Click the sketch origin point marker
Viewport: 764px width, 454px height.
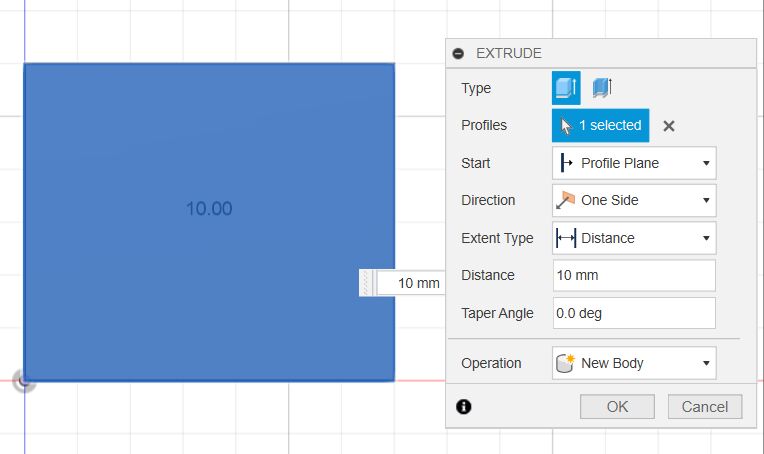[x=24, y=380]
